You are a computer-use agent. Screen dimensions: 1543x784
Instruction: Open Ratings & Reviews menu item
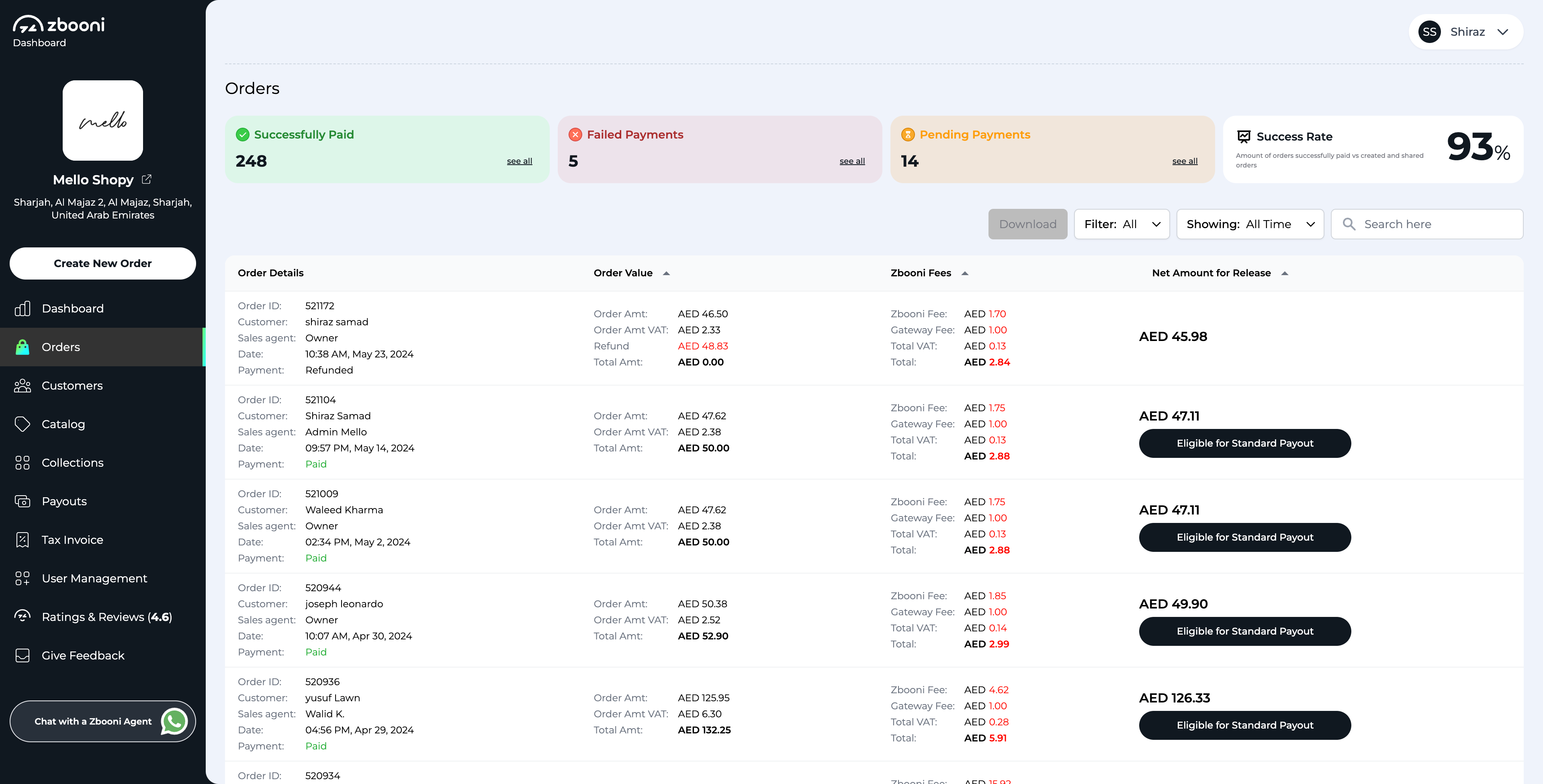point(106,617)
